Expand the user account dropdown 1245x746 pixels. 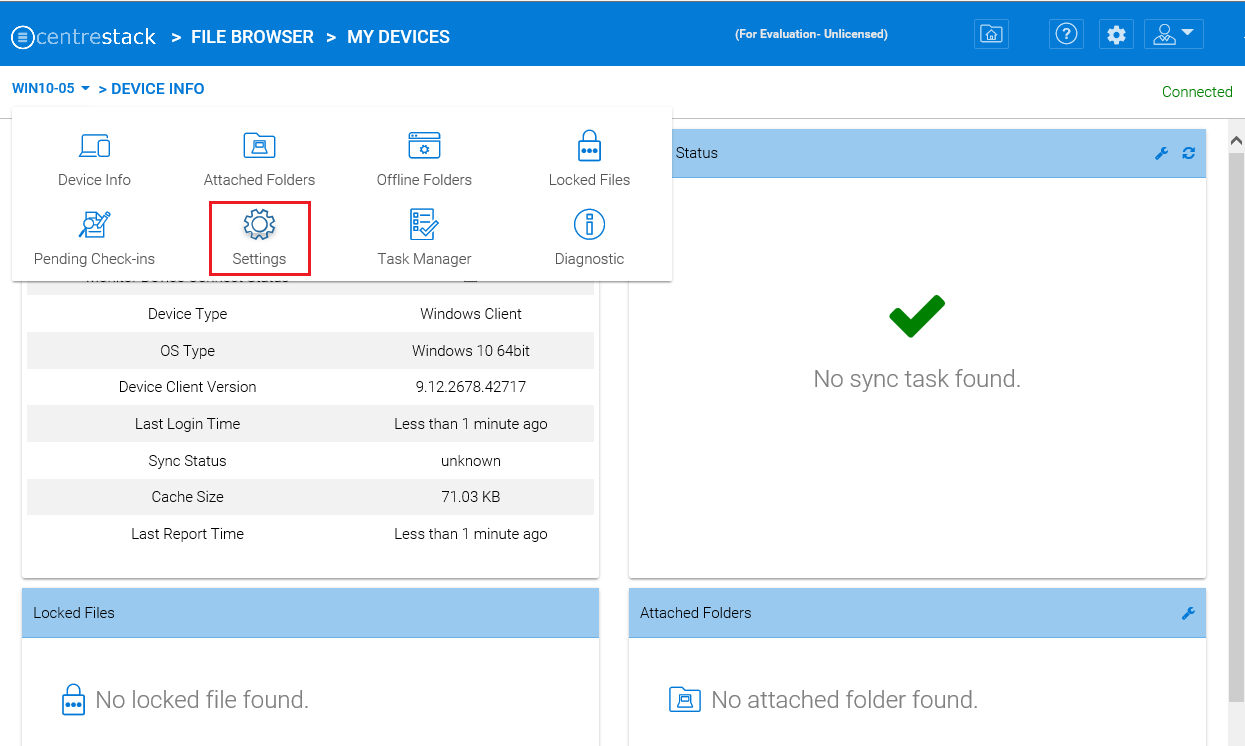(x=1173, y=34)
